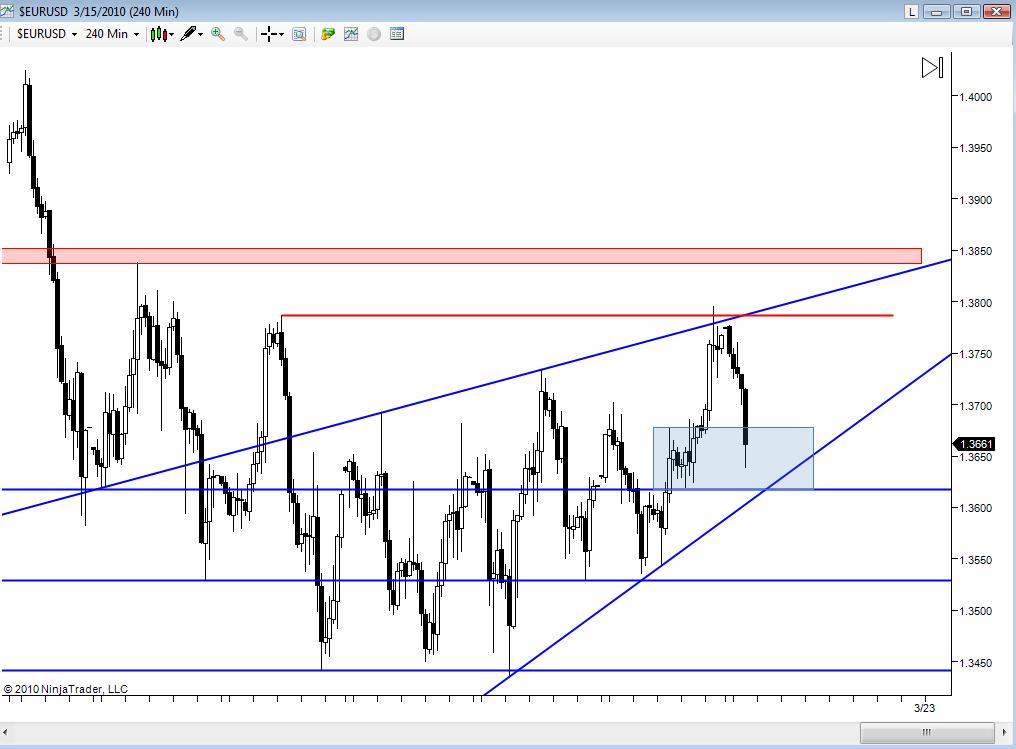
Task: Click the greyed-out strategies icon
Action: tap(374, 34)
